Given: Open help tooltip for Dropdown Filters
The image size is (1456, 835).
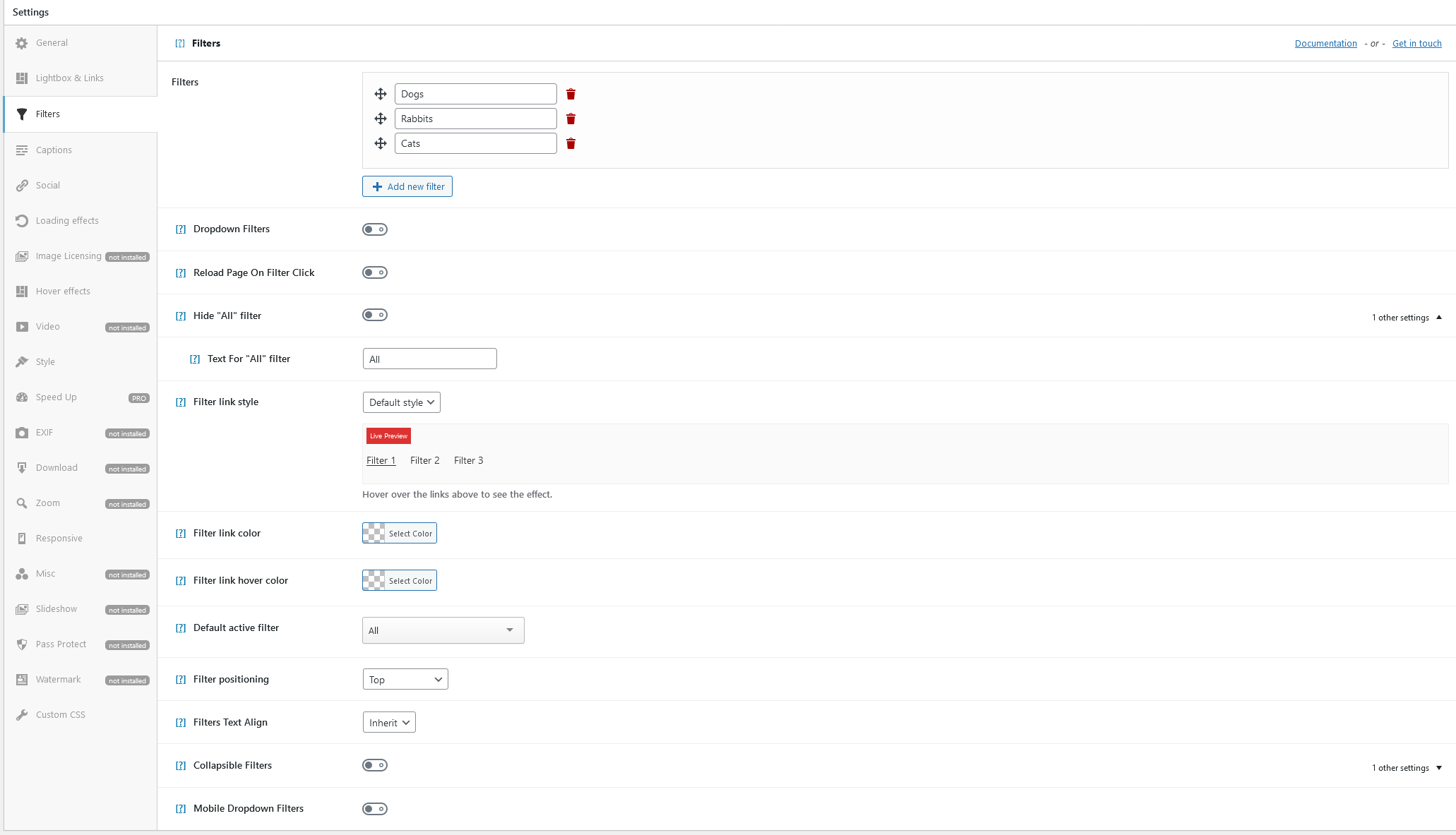Looking at the screenshot, I should (181, 229).
